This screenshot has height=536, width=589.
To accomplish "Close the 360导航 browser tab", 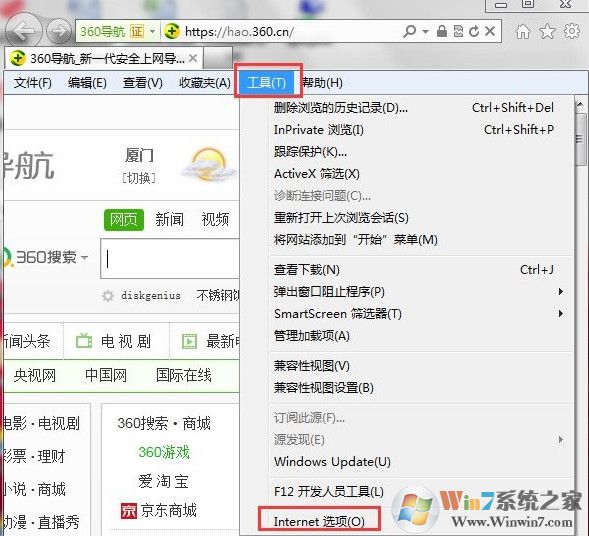I will (x=193, y=58).
